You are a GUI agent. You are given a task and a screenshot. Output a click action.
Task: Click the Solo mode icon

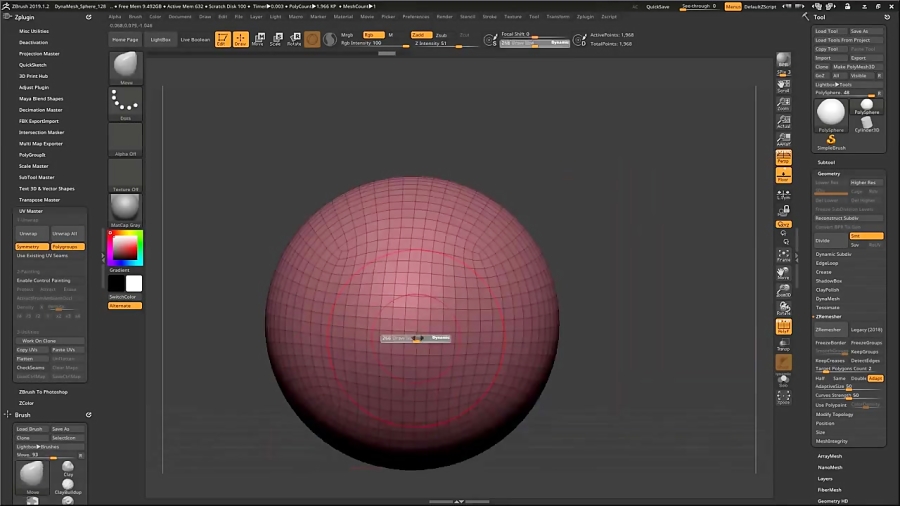[783, 380]
